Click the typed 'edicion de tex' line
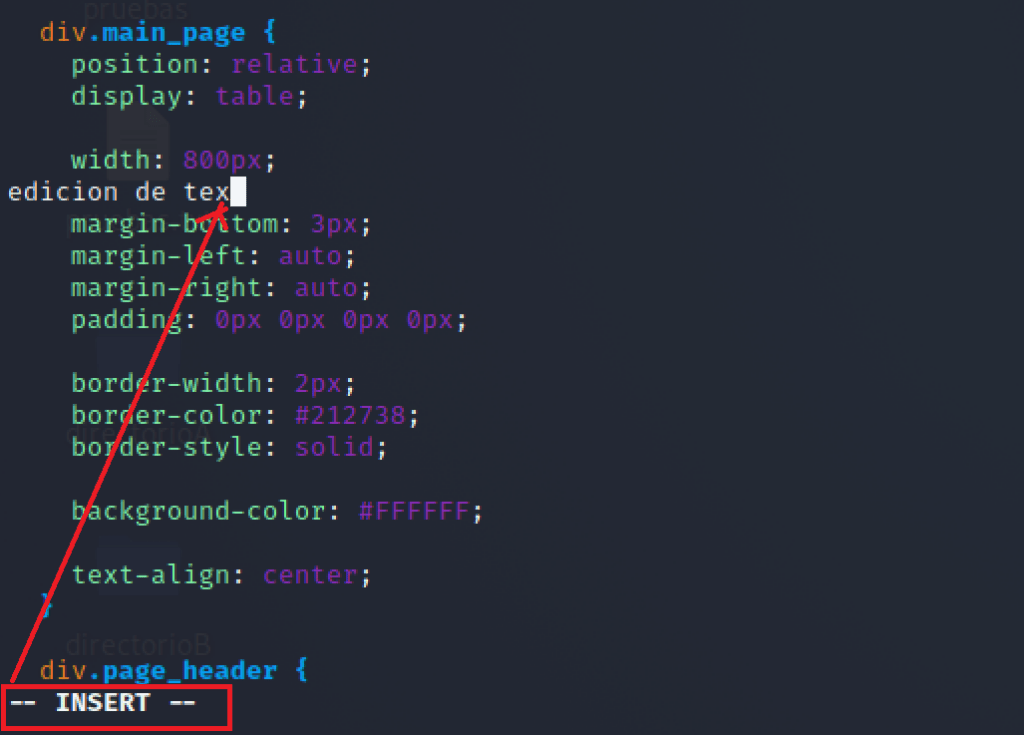 point(119,192)
